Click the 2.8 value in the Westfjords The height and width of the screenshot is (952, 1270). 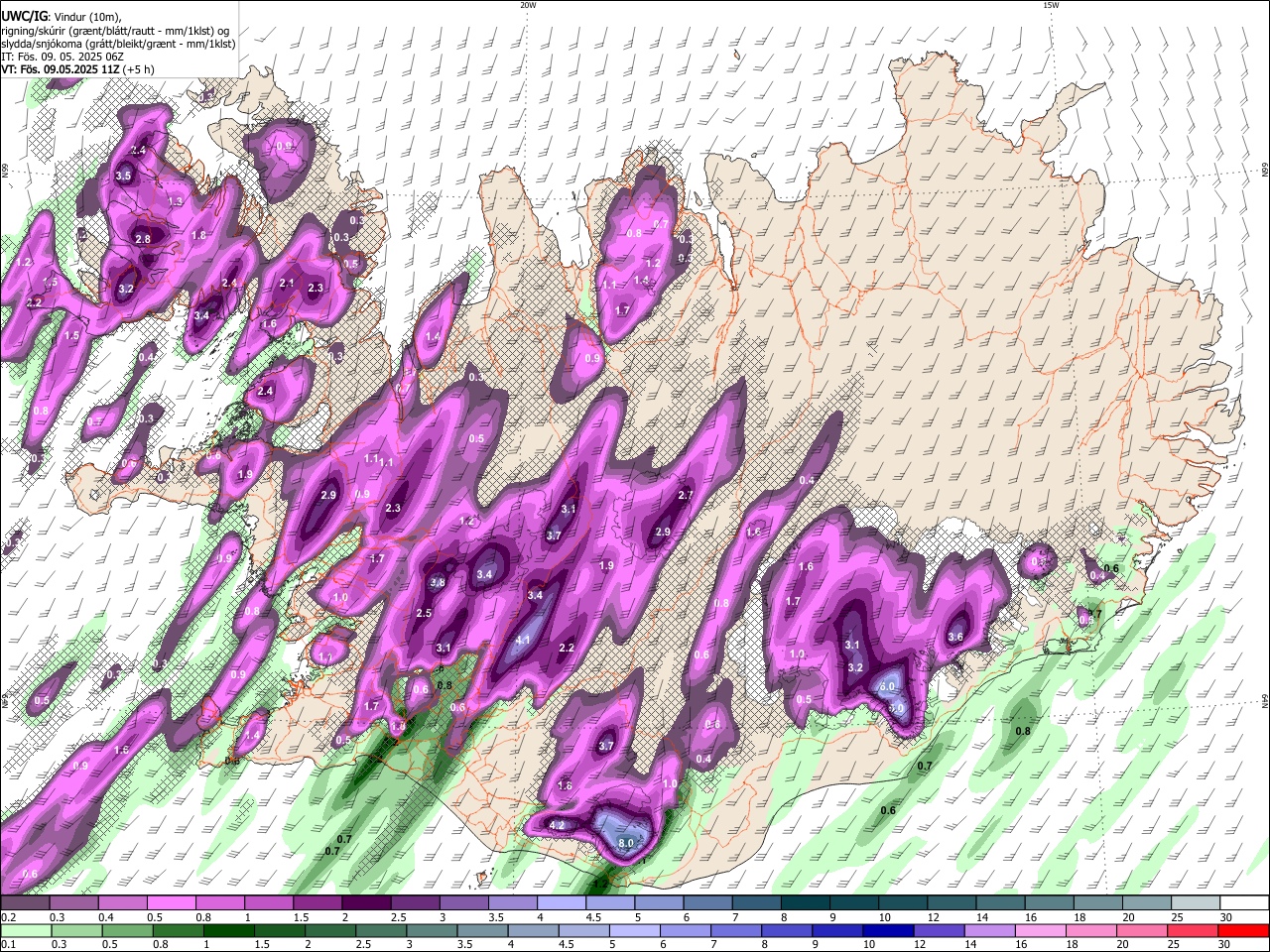(x=143, y=239)
